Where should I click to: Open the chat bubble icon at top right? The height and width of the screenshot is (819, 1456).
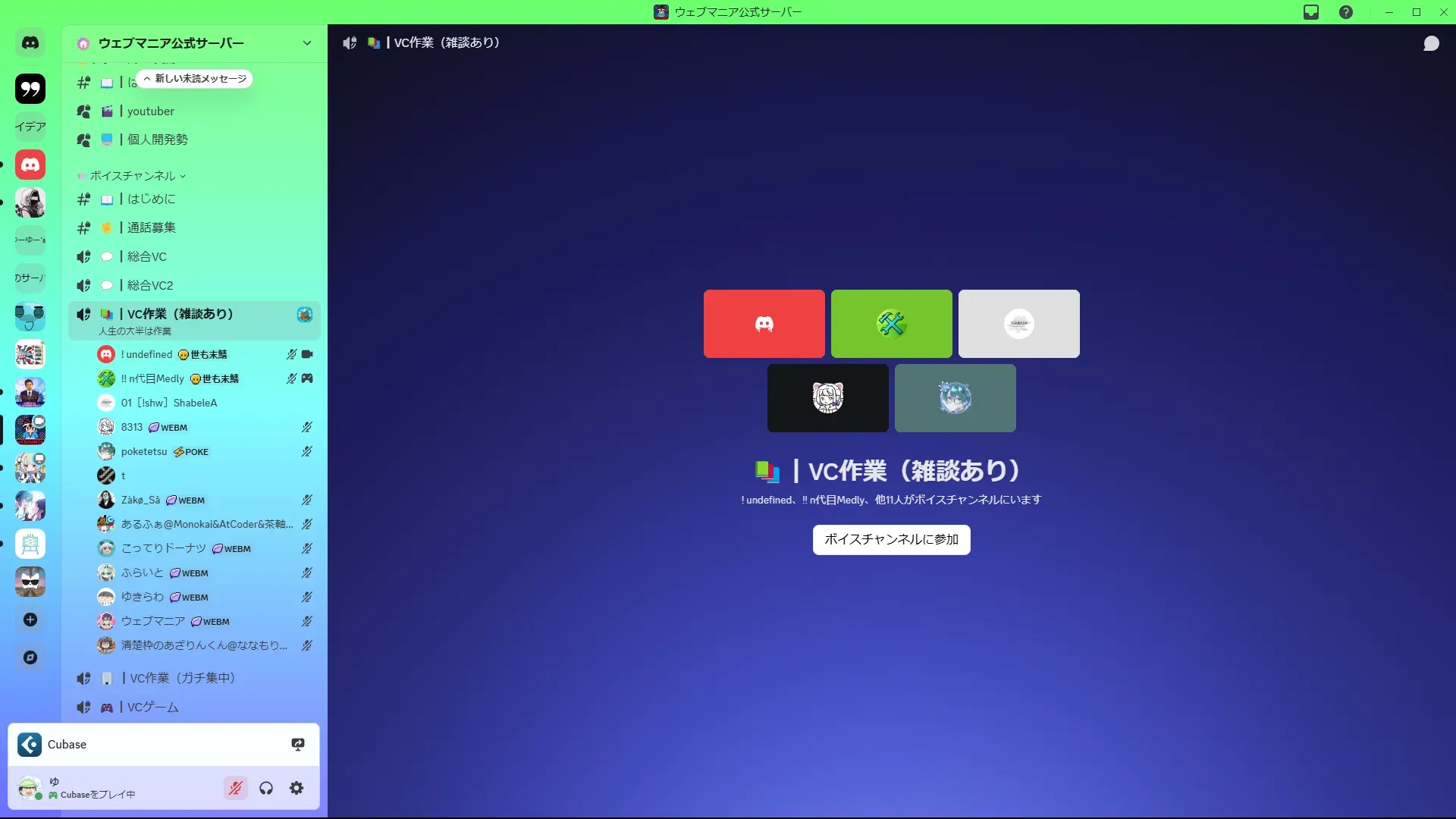pyautogui.click(x=1431, y=43)
